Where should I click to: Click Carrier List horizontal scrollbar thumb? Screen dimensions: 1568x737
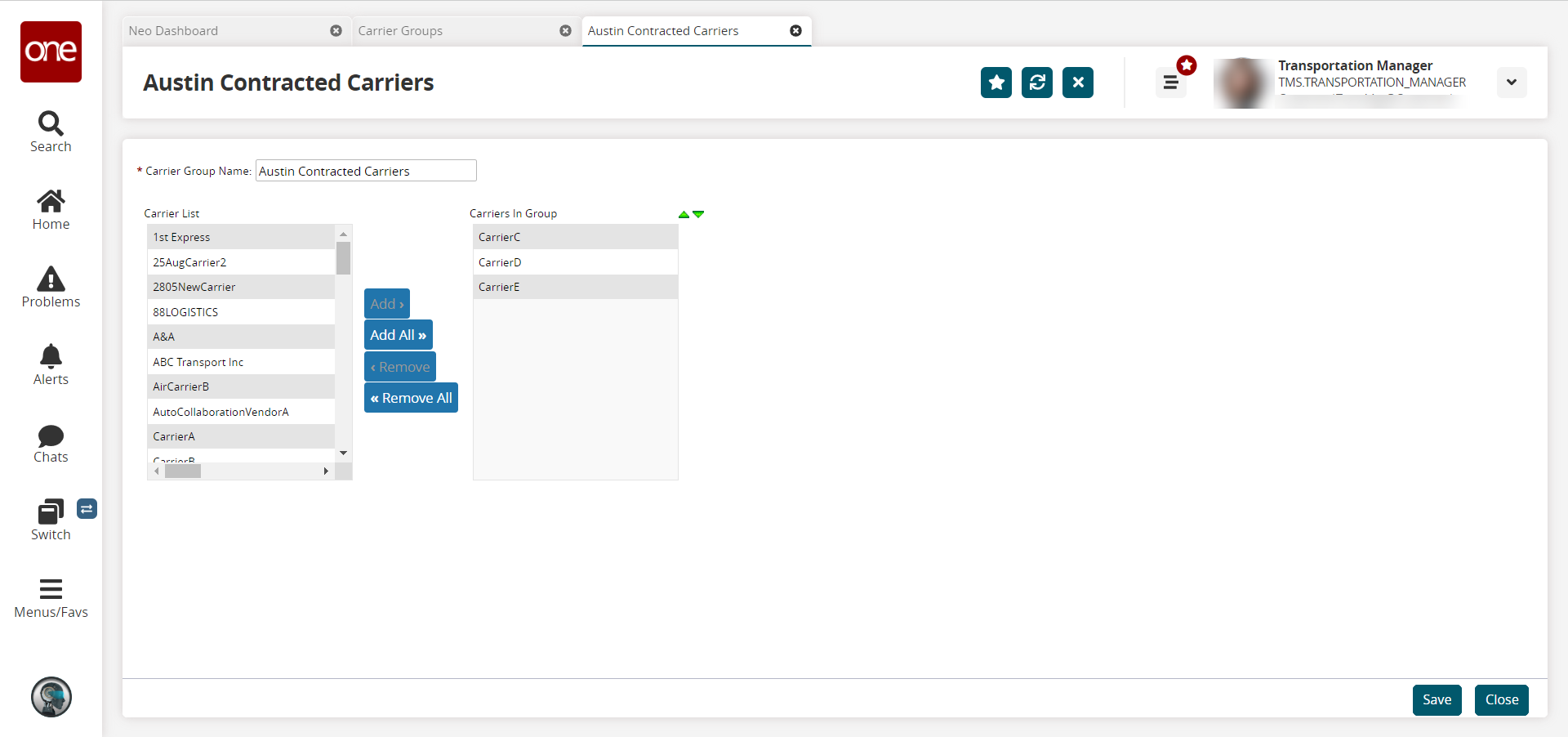(x=183, y=471)
